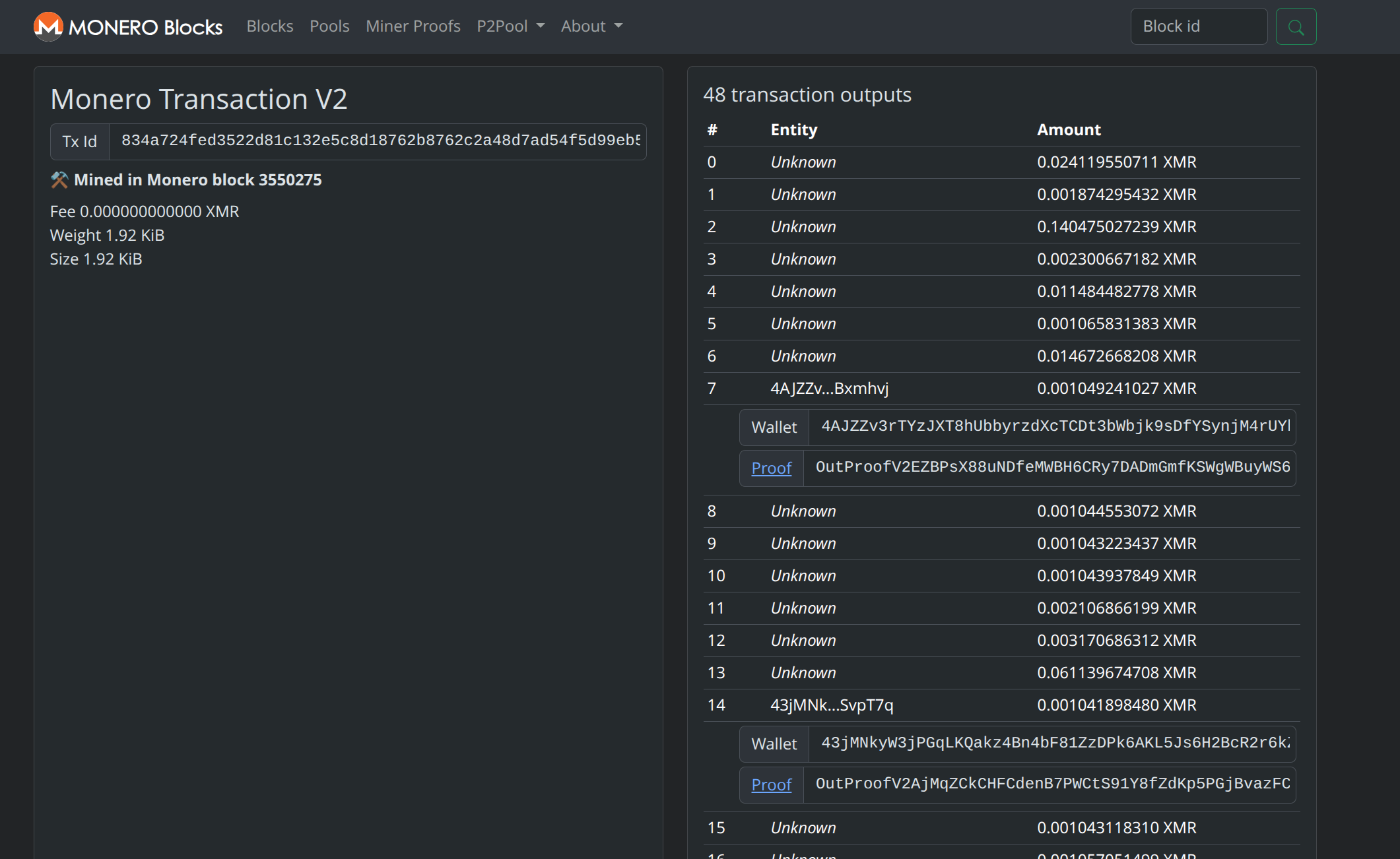The width and height of the screenshot is (1400, 859).
Task: Open the Blocks nav item
Action: click(269, 26)
